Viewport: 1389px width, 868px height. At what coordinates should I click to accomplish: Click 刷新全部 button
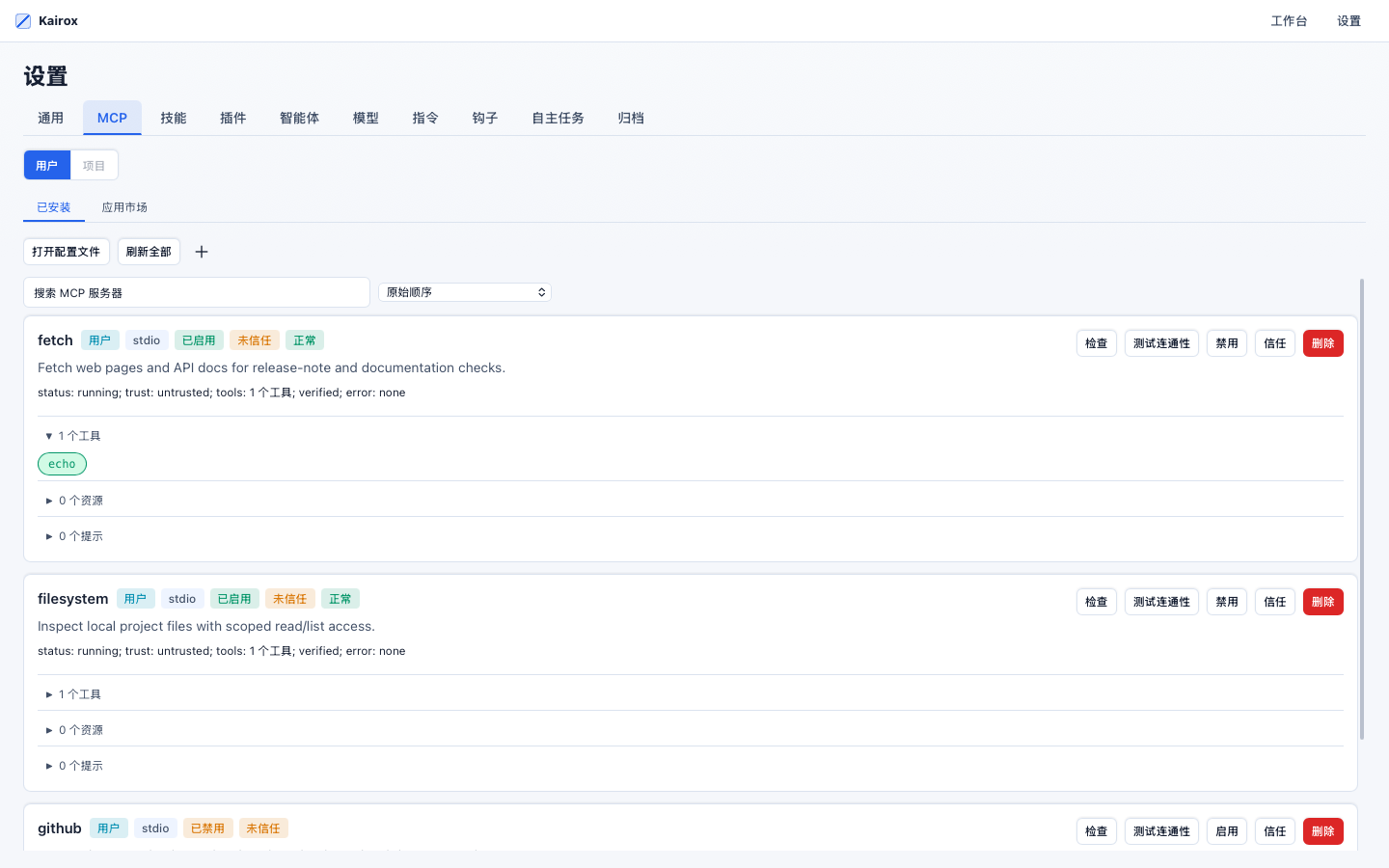pos(149,252)
